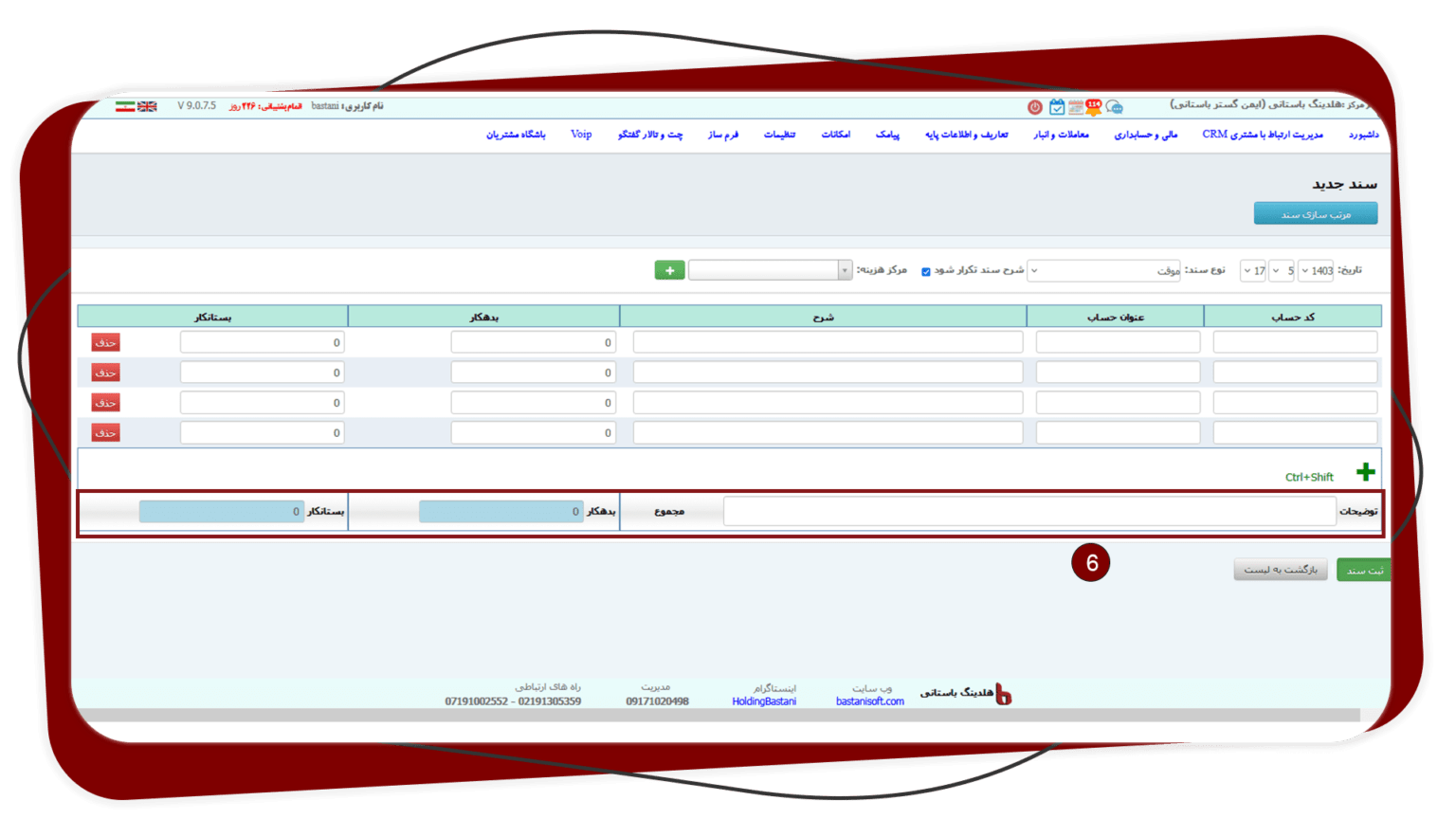The image size is (1456, 819).
Task: Open the 'مالی و حسابداری' menu
Action: click(1145, 135)
